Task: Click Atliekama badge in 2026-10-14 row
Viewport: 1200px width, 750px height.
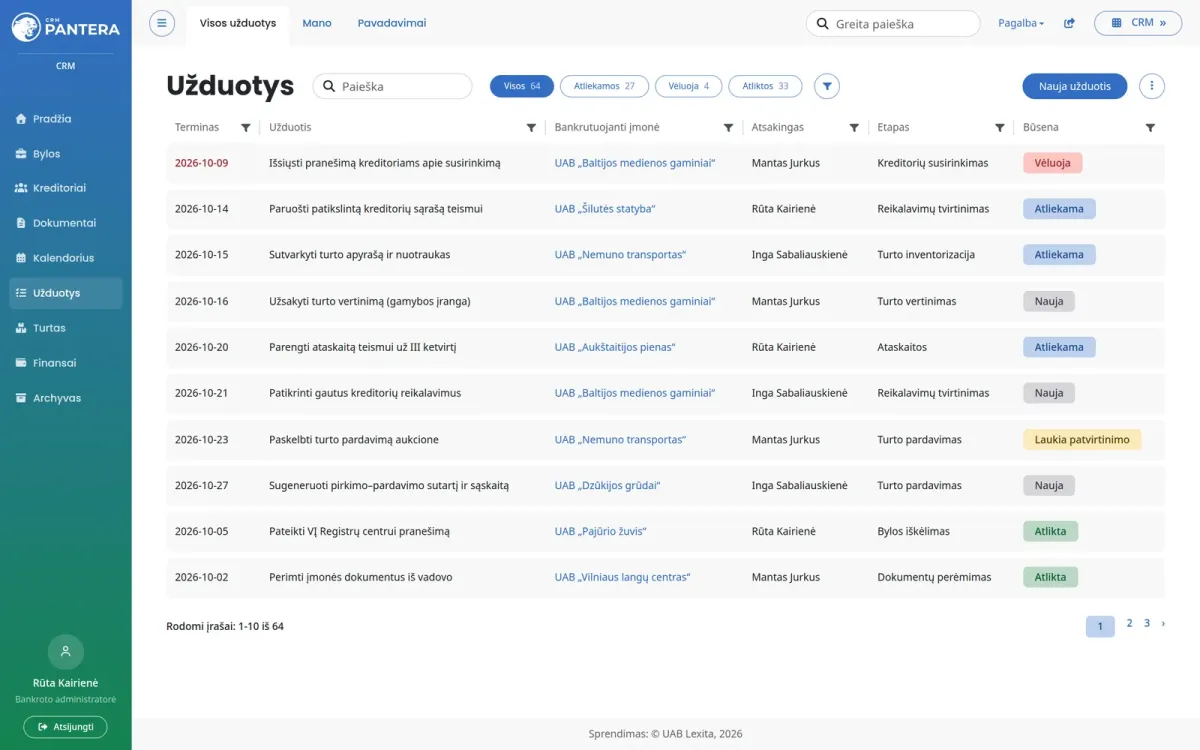Action: pos(1059,209)
